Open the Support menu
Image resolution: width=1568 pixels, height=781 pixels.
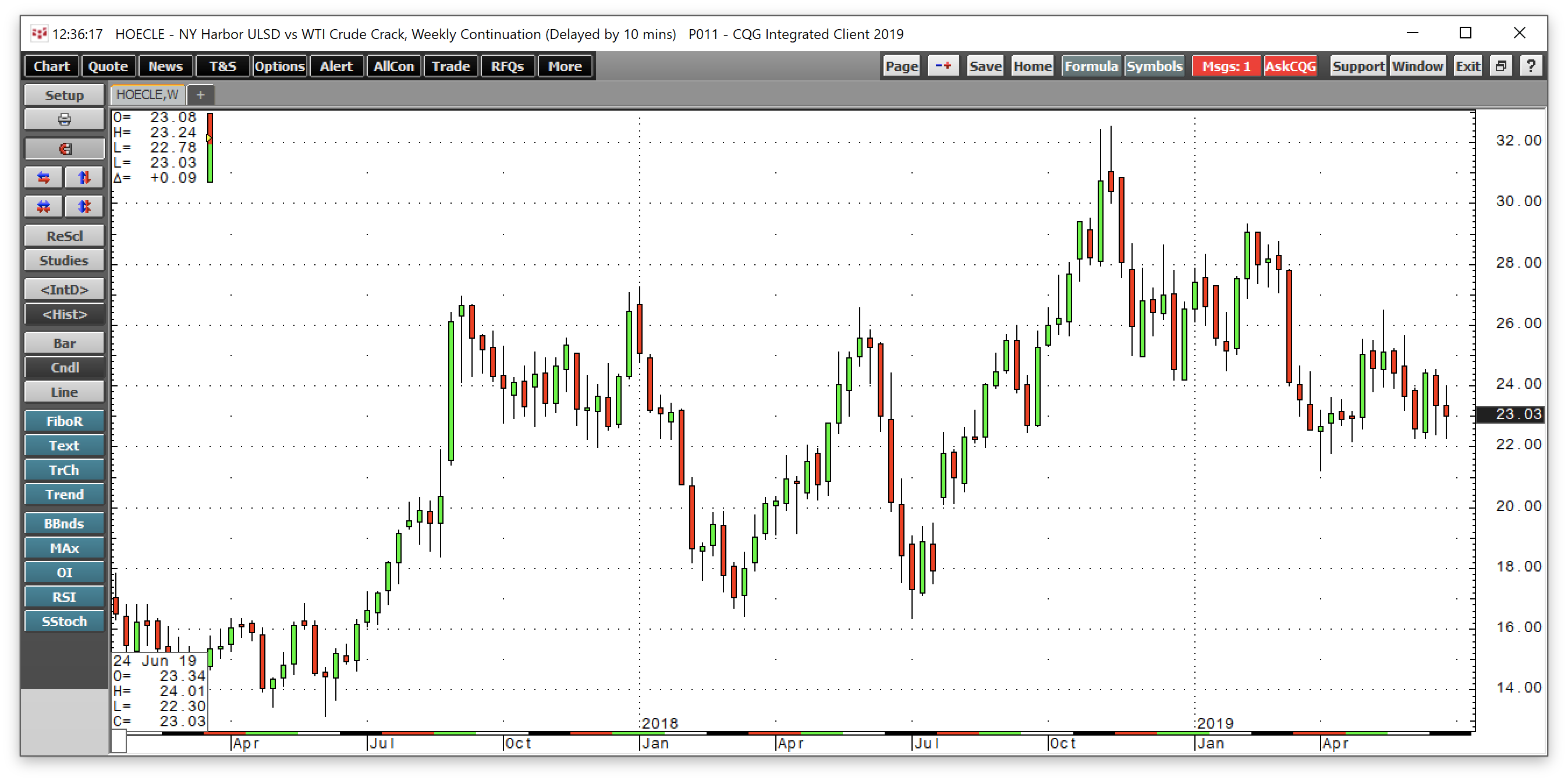click(x=1358, y=66)
